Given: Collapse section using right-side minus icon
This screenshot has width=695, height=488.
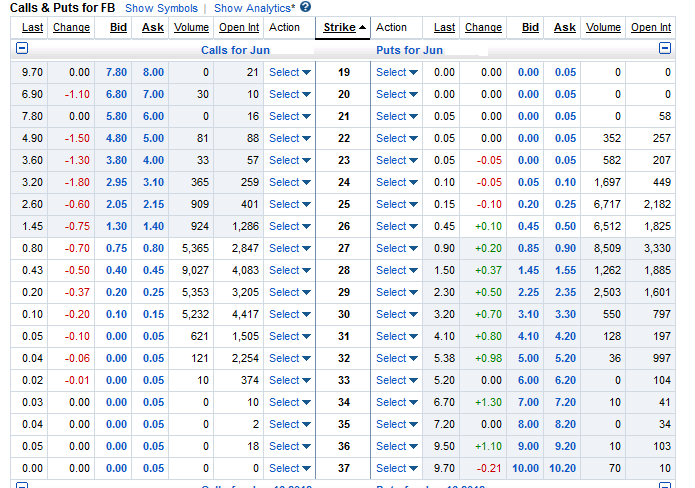Looking at the screenshot, I should [665, 48].
